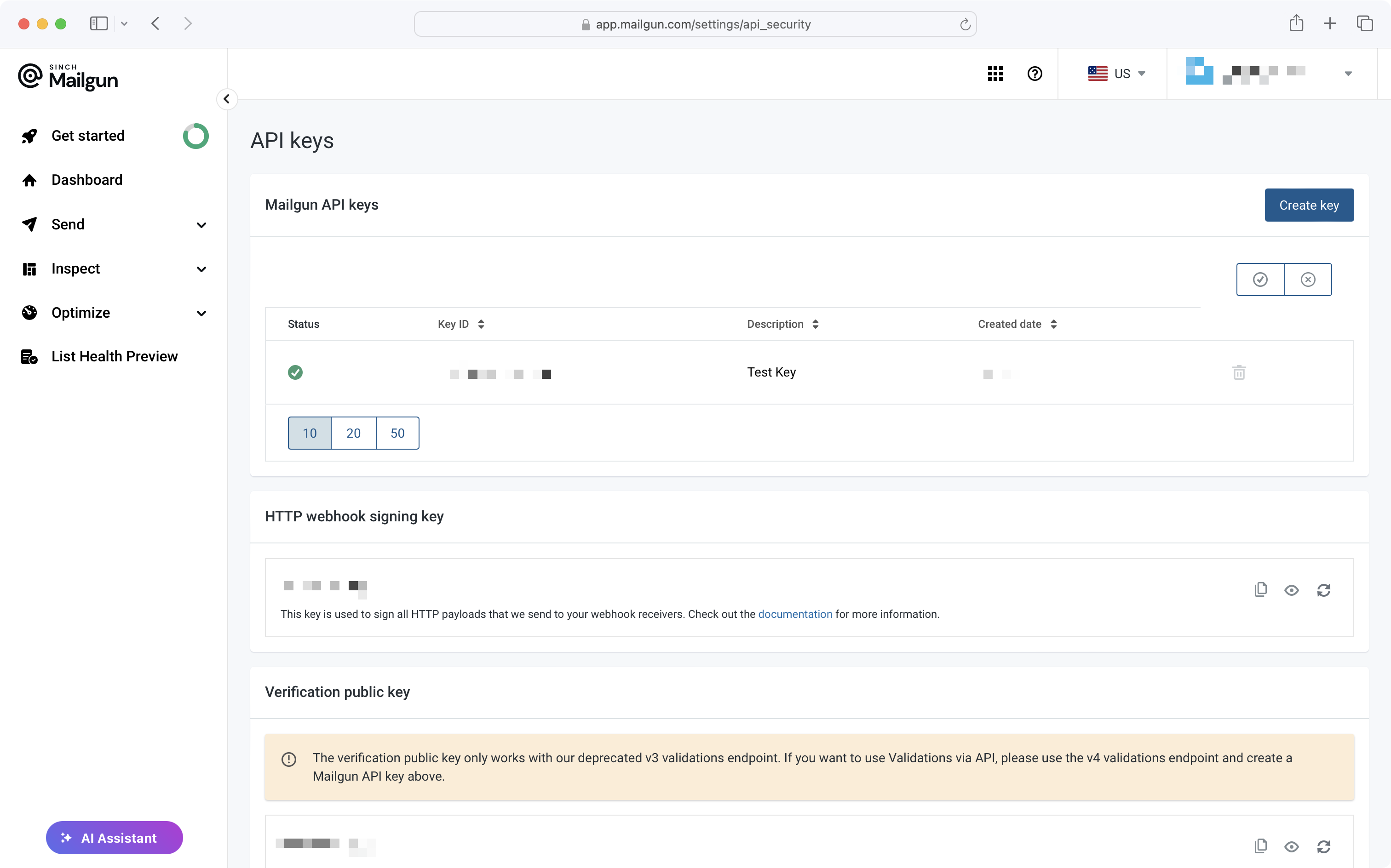
Task: Delete the Test Key API key
Action: [1239, 372]
